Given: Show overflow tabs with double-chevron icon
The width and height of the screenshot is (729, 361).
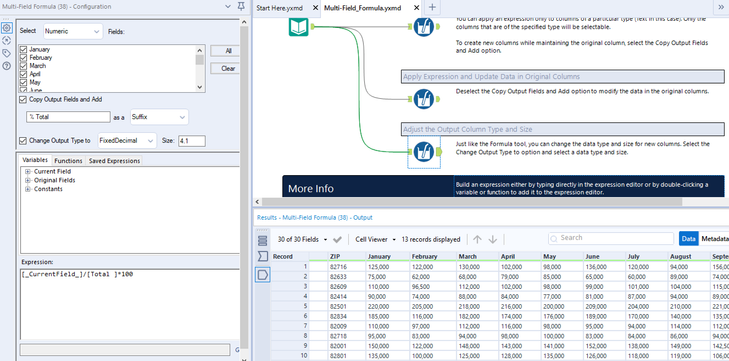Looking at the screenshot, I should (x=722, y=7).
